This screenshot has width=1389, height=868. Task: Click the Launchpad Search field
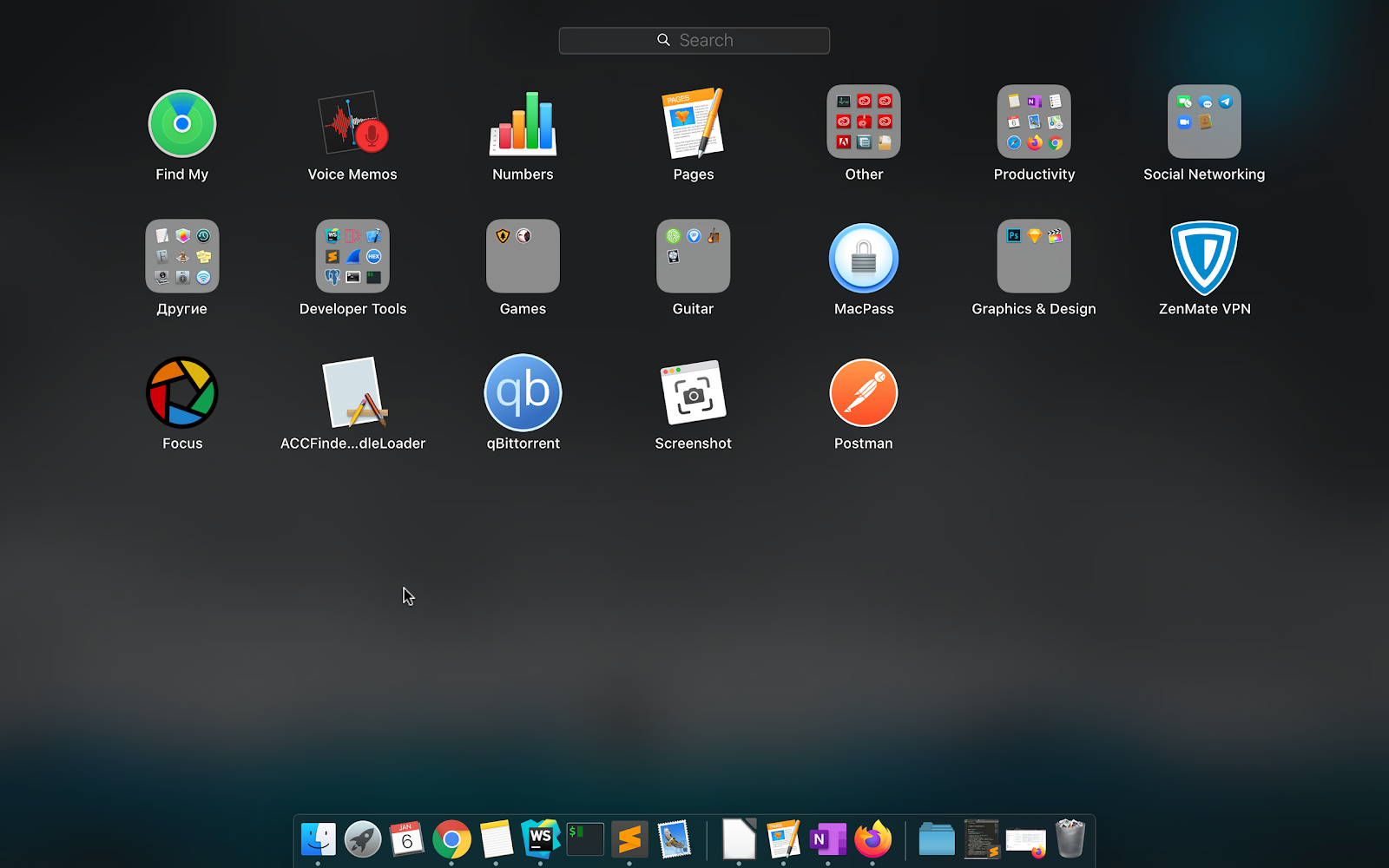[x=694, y=41]
